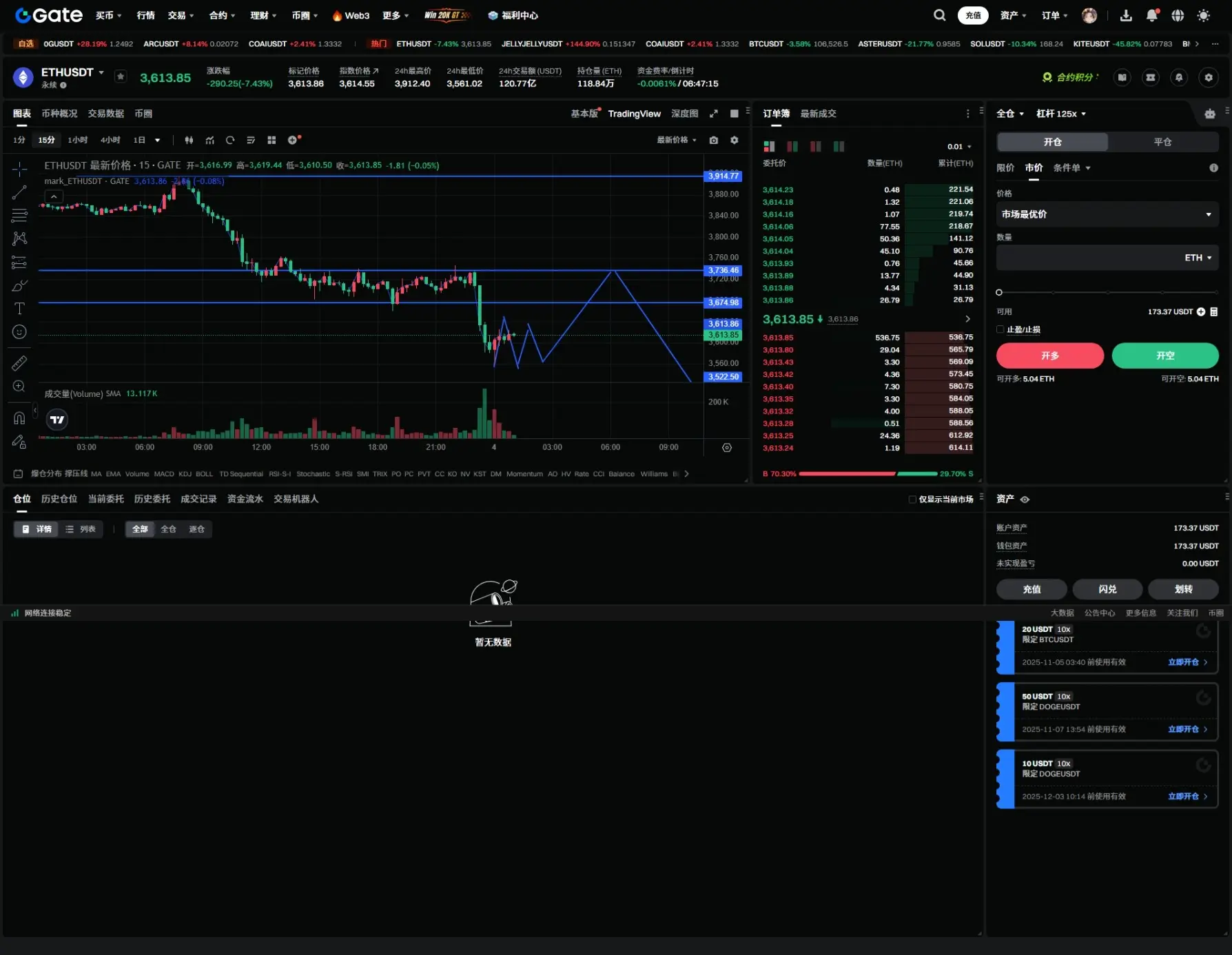
Task: Select the text annotation tool
Action: (19, 309)
